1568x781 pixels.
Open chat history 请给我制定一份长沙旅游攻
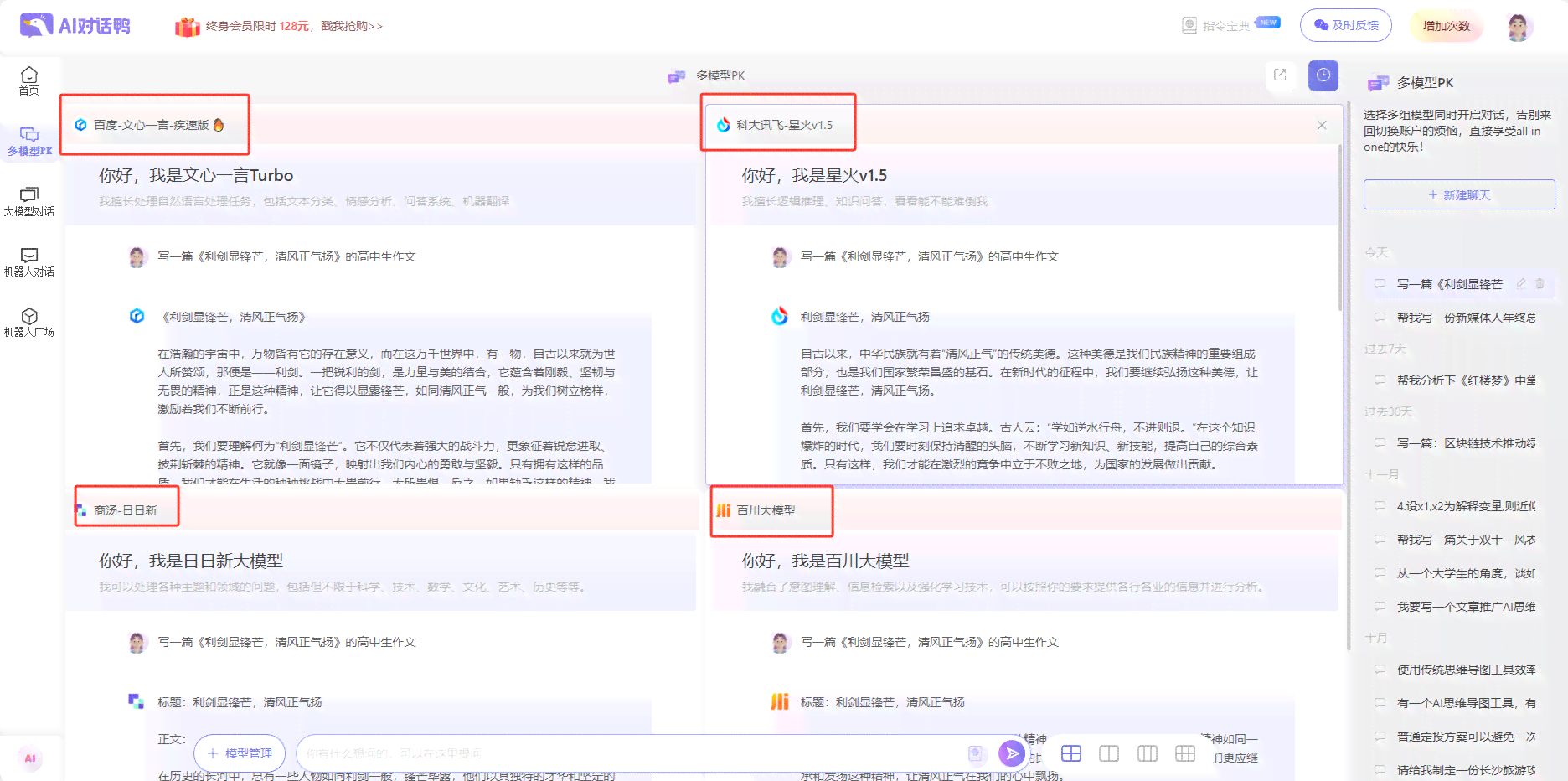tap(1459, 770)
